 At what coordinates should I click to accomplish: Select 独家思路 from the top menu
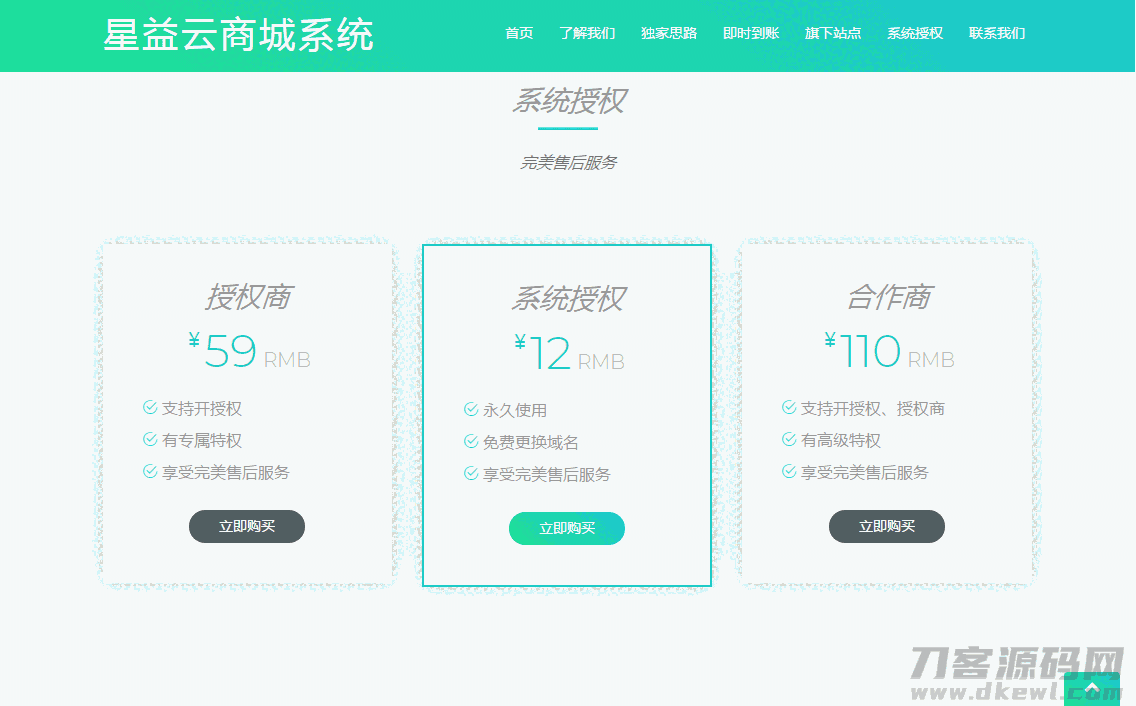(669, 33)
